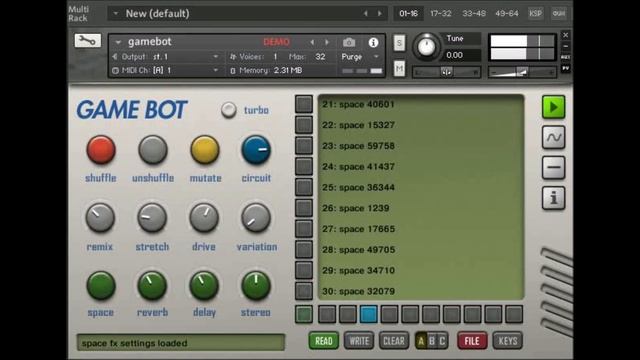
Task: Switch to the 33-48 rack page
Action: [x=474, y=13]
